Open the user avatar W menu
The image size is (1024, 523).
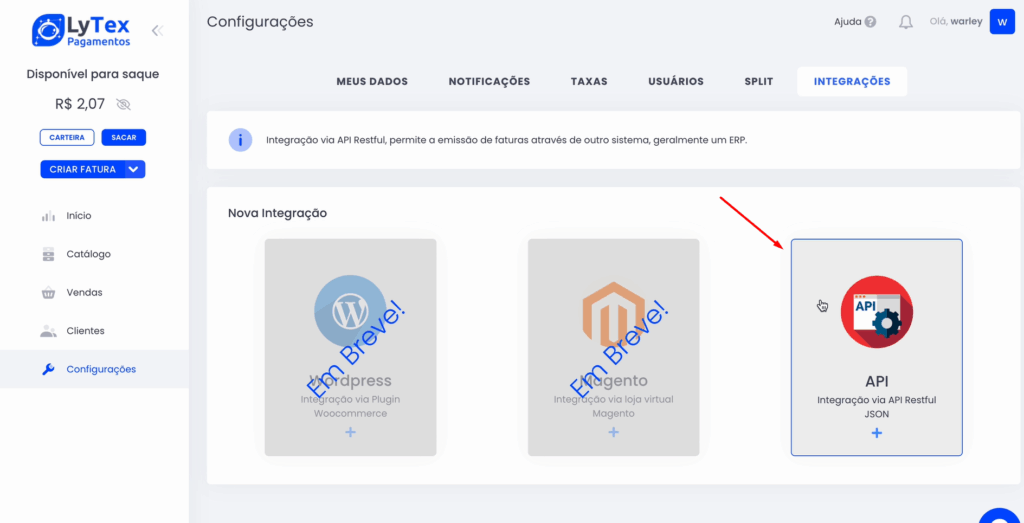[1002, 22]
